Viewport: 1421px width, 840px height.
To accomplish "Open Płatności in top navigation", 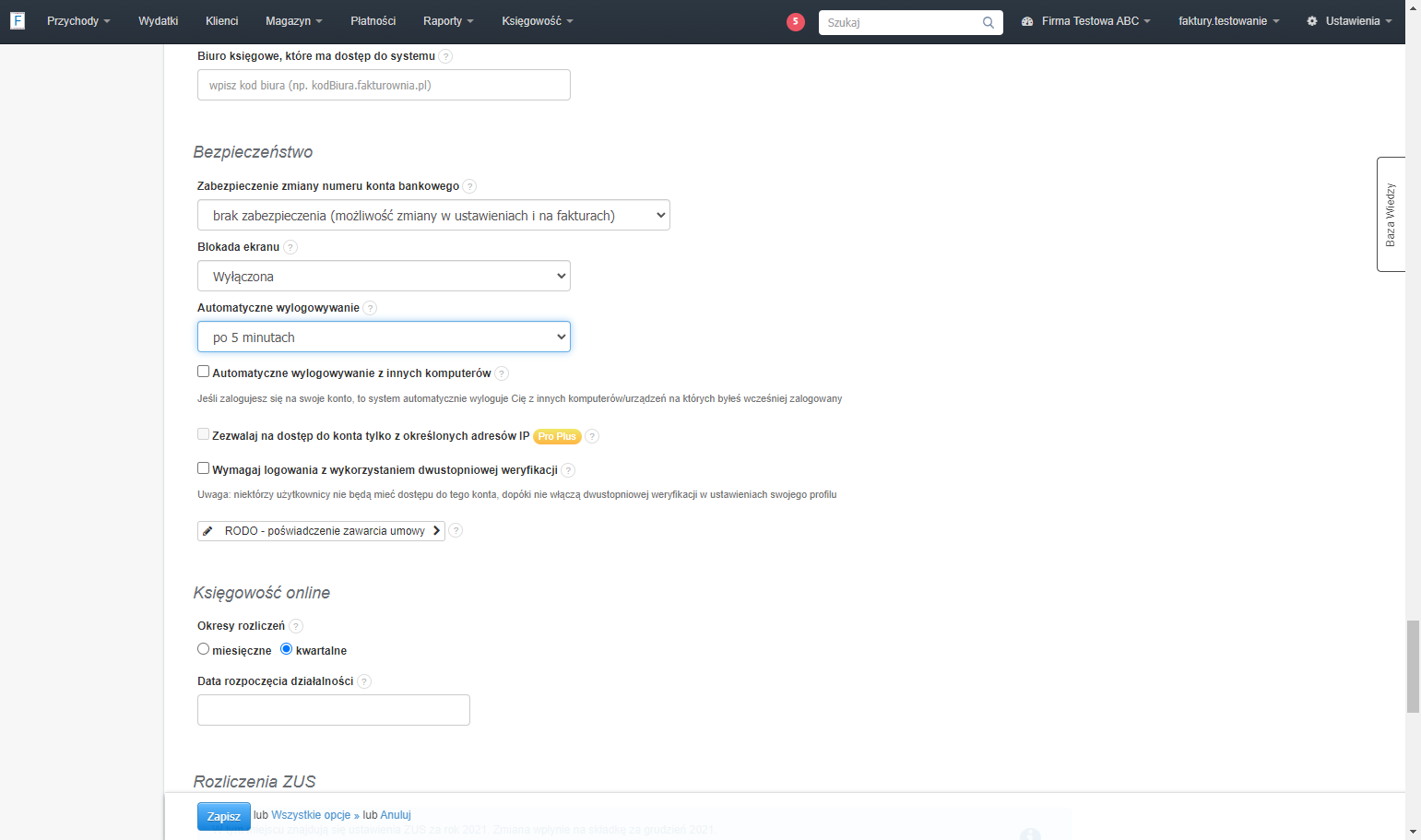I will tap(373, 21).
